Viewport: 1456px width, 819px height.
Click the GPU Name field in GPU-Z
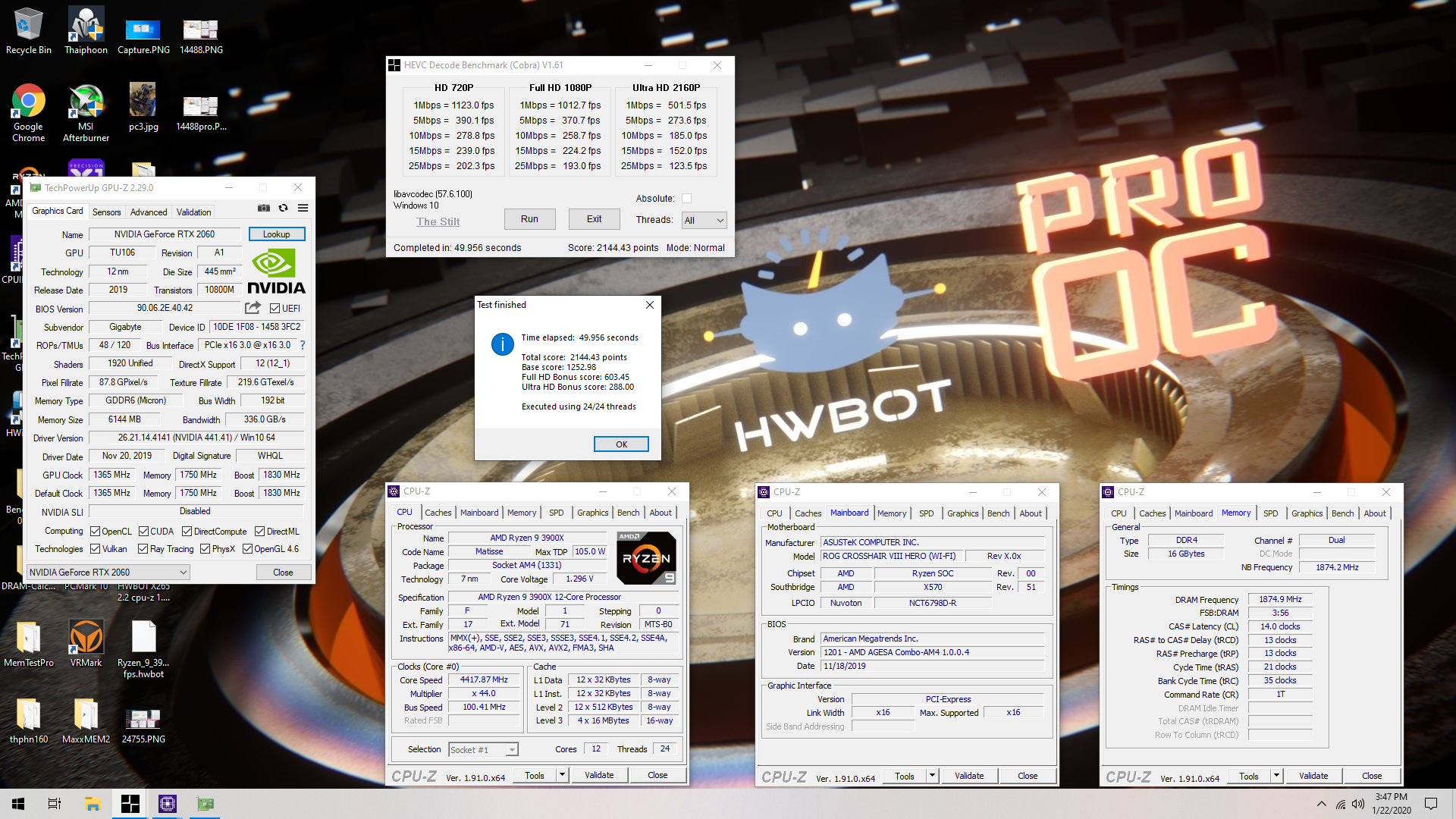(165, 234)
